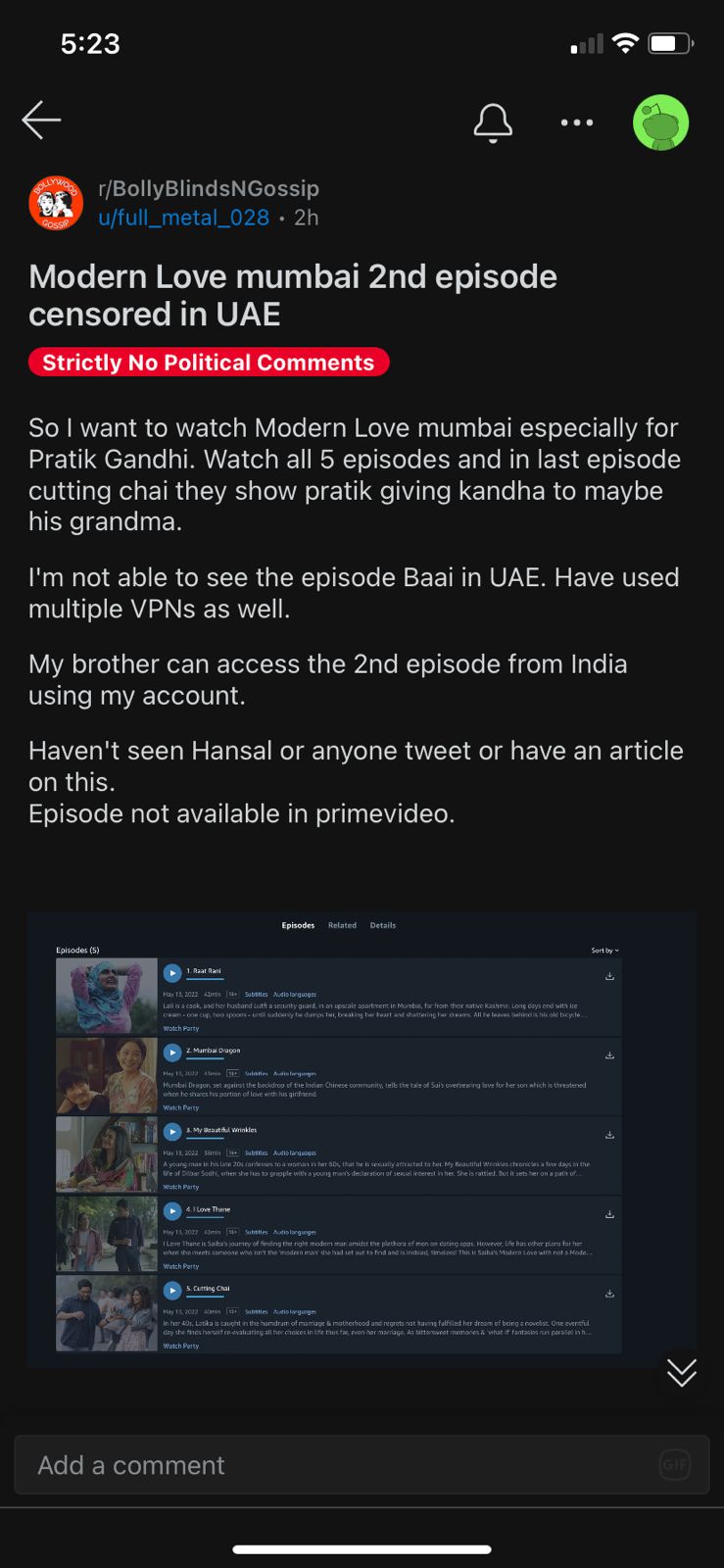Image resolution: width=724 pixels, height=1568 pixels.
Task: Tap the Strictly No Political Comments flair
Action: click(x=209, y=363)
